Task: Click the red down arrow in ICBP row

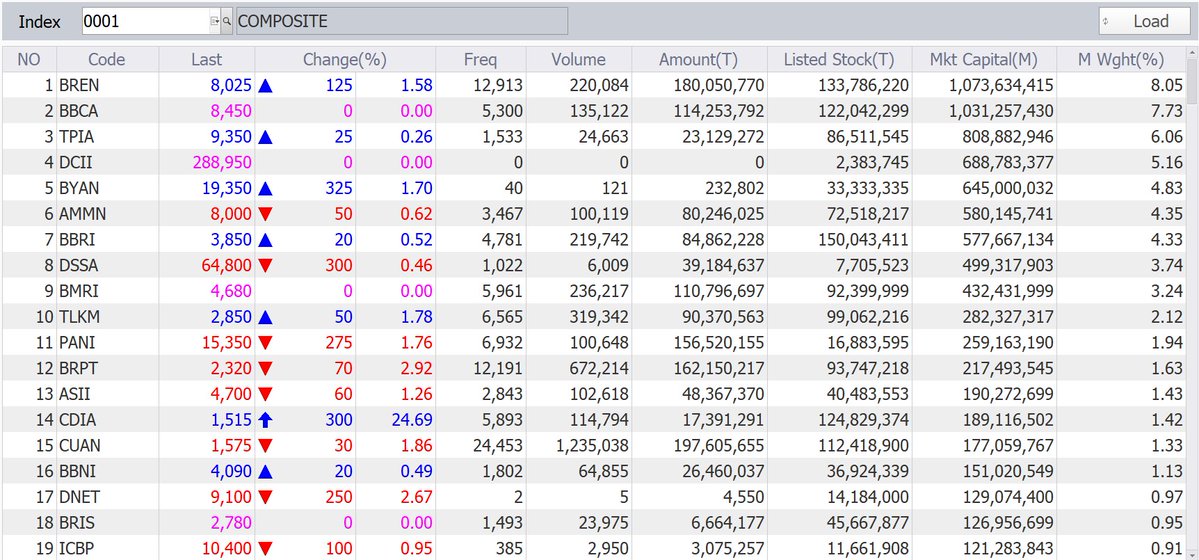Action: [x=265, y=549]
